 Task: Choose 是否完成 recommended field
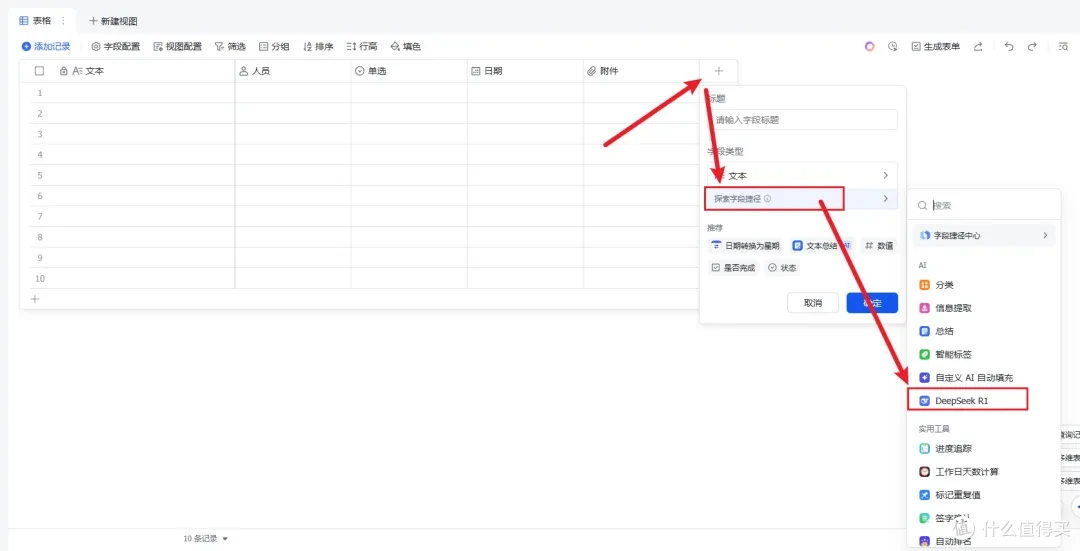pyautogui.click(x=734, y=268)
